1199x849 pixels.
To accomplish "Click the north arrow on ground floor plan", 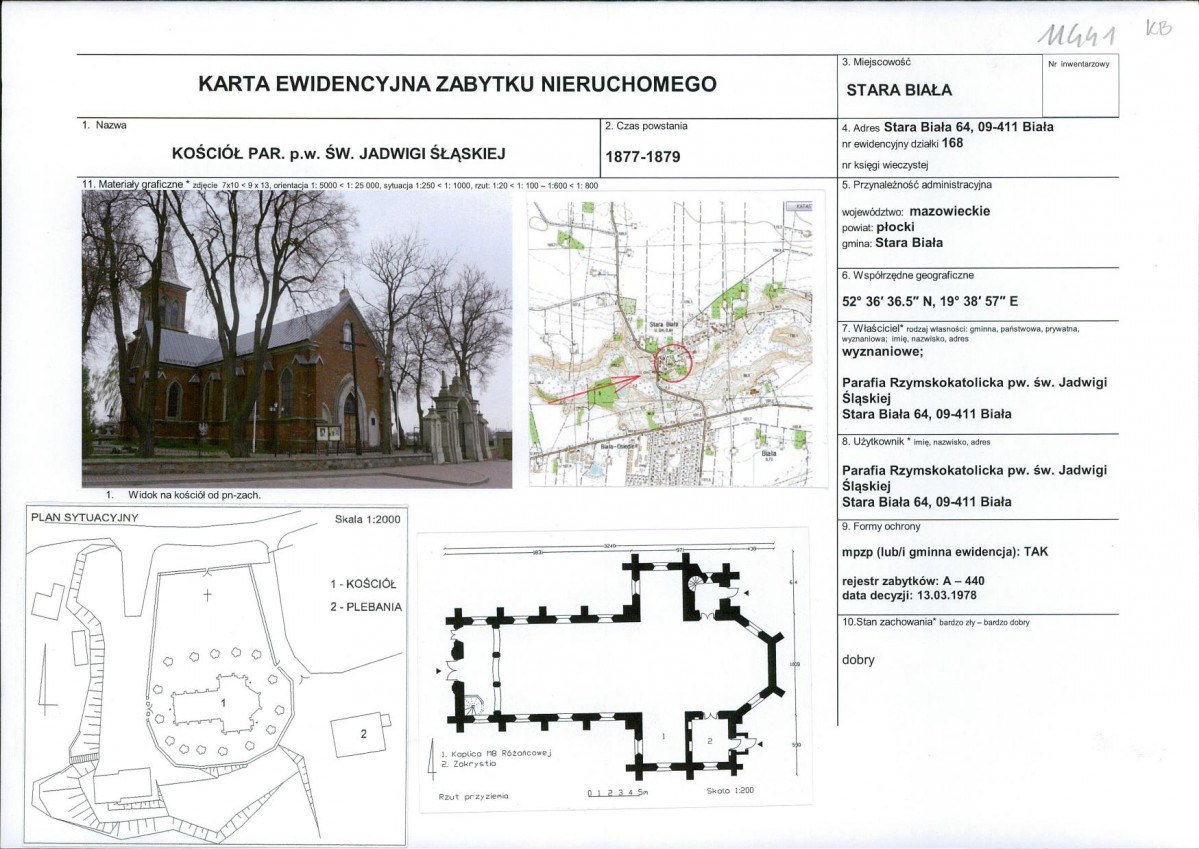I will [x=433, y=760].
